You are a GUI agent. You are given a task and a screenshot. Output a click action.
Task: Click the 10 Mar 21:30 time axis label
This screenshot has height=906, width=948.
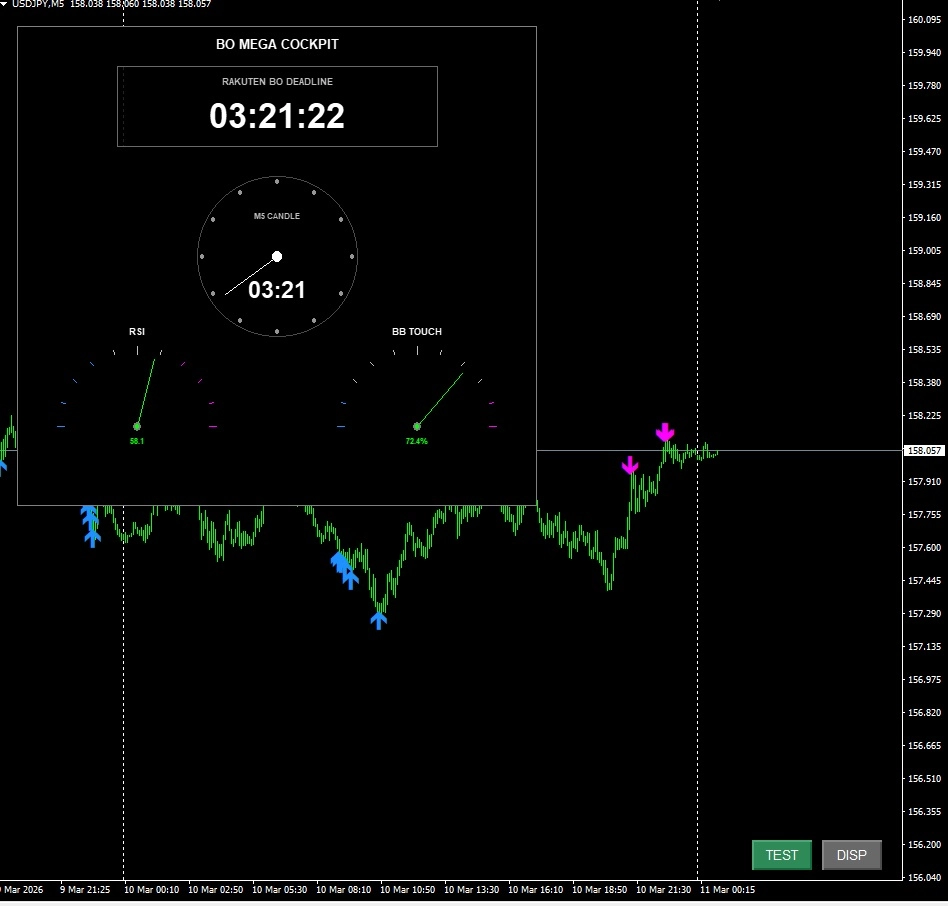664,890
